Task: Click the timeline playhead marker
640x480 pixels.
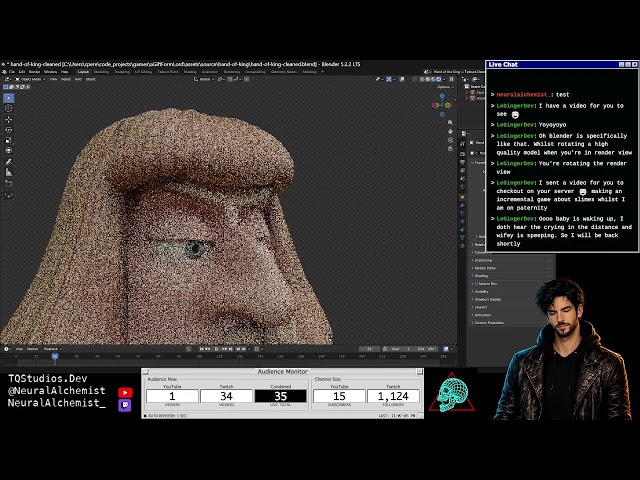Action: click(x=55, y=356)
